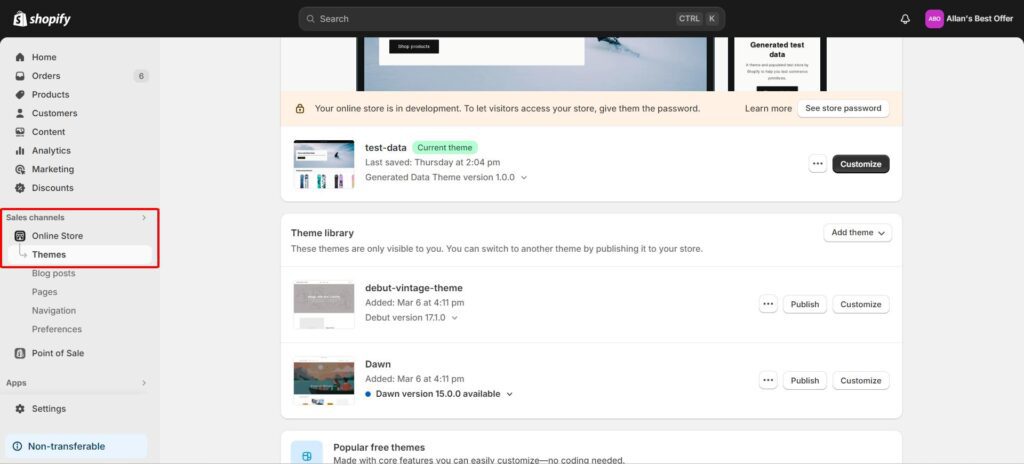Screen dimensions: 1024x464
Task: Select Blog posts in sidebar
Action: 53,273
